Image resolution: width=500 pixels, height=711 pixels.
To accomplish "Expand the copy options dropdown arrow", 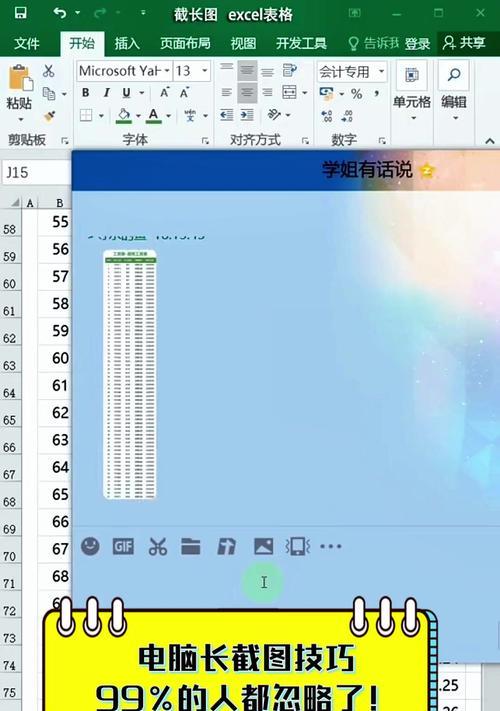I will (x=64, y=94).
